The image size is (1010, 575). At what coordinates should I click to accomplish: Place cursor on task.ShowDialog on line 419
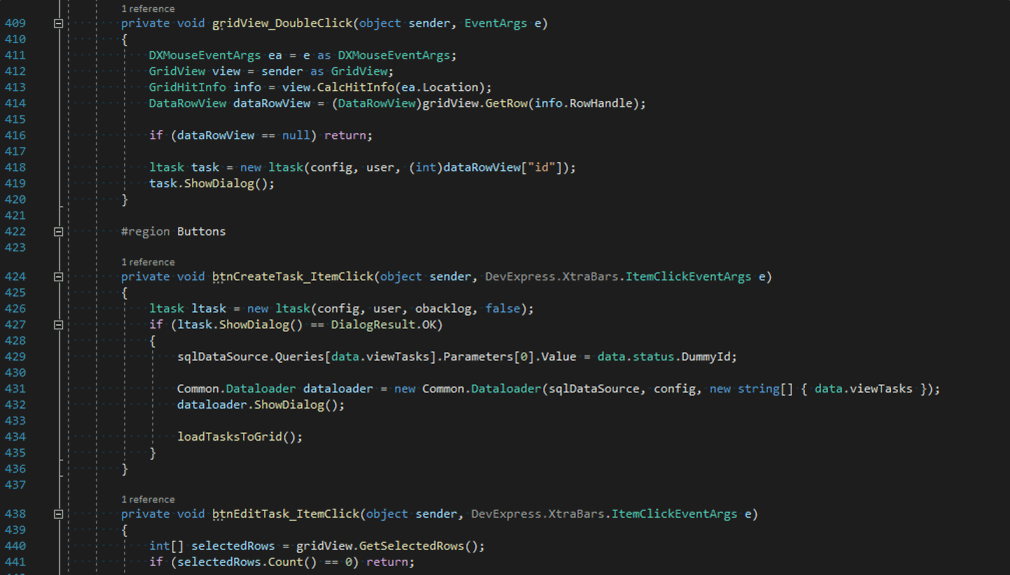(x=211, y=183)
